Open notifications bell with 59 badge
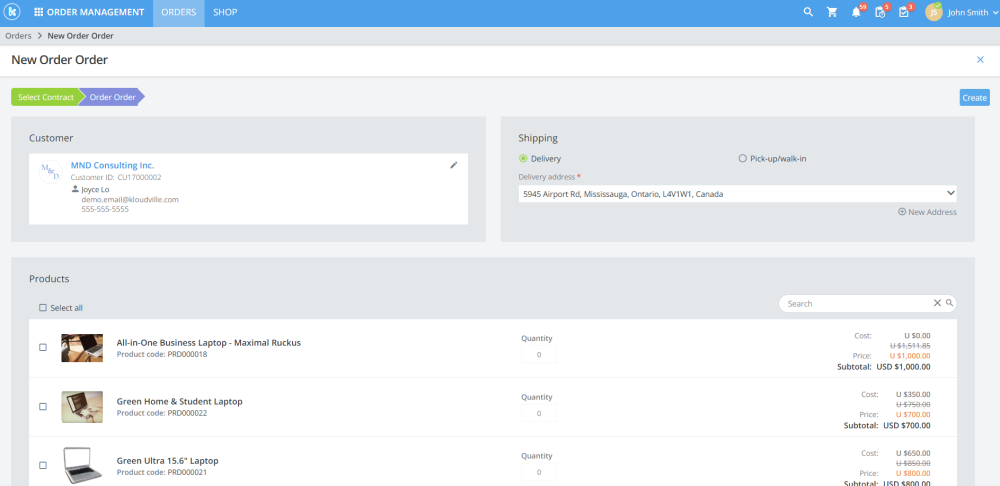The height and width of the screenshot is (486, 1000). 856,12
